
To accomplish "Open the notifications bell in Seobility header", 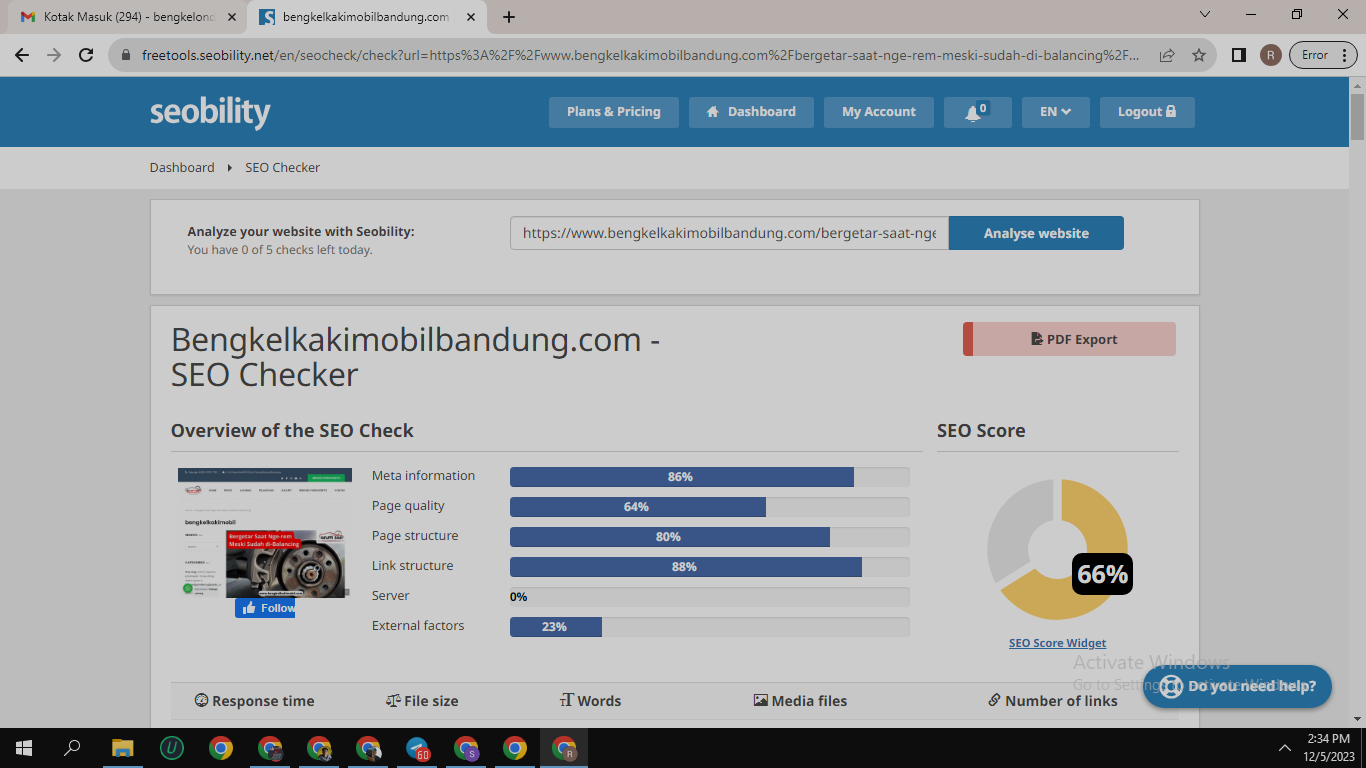I will tap(977, 112).
